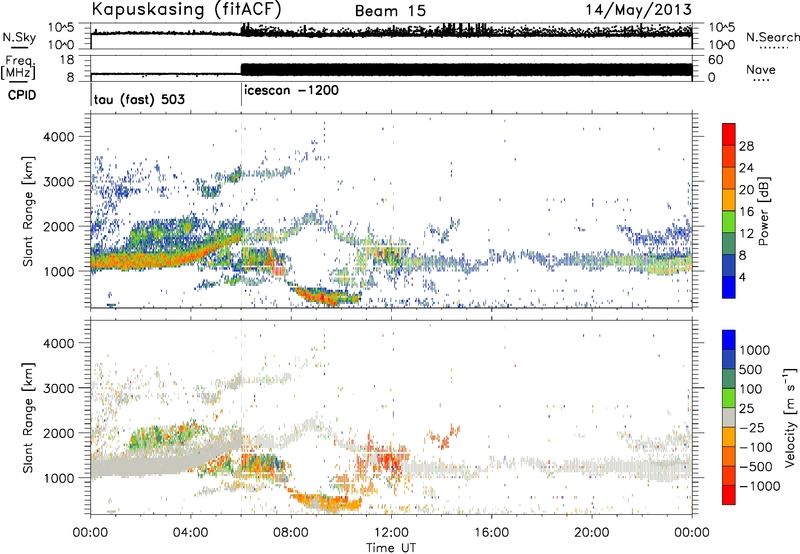
Task: Click the 20:00 time tick label
Action: tap(591, 533)
